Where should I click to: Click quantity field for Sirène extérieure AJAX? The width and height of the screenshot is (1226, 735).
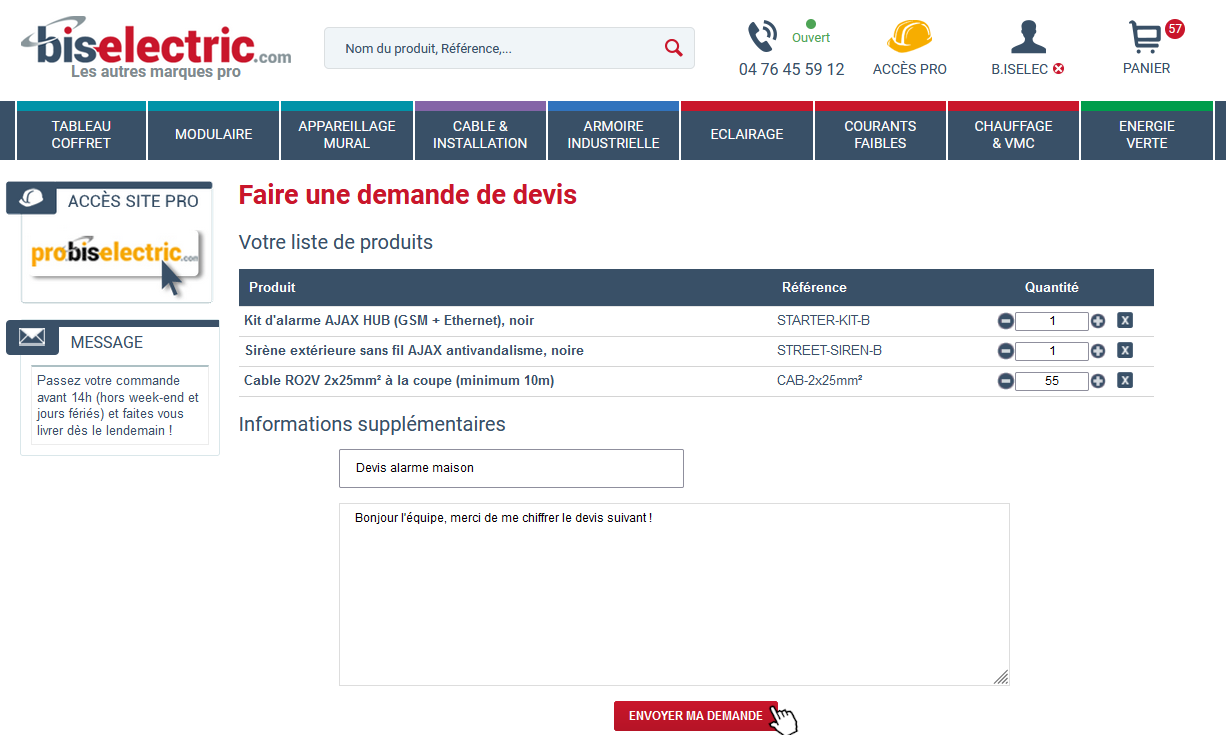1051,351
